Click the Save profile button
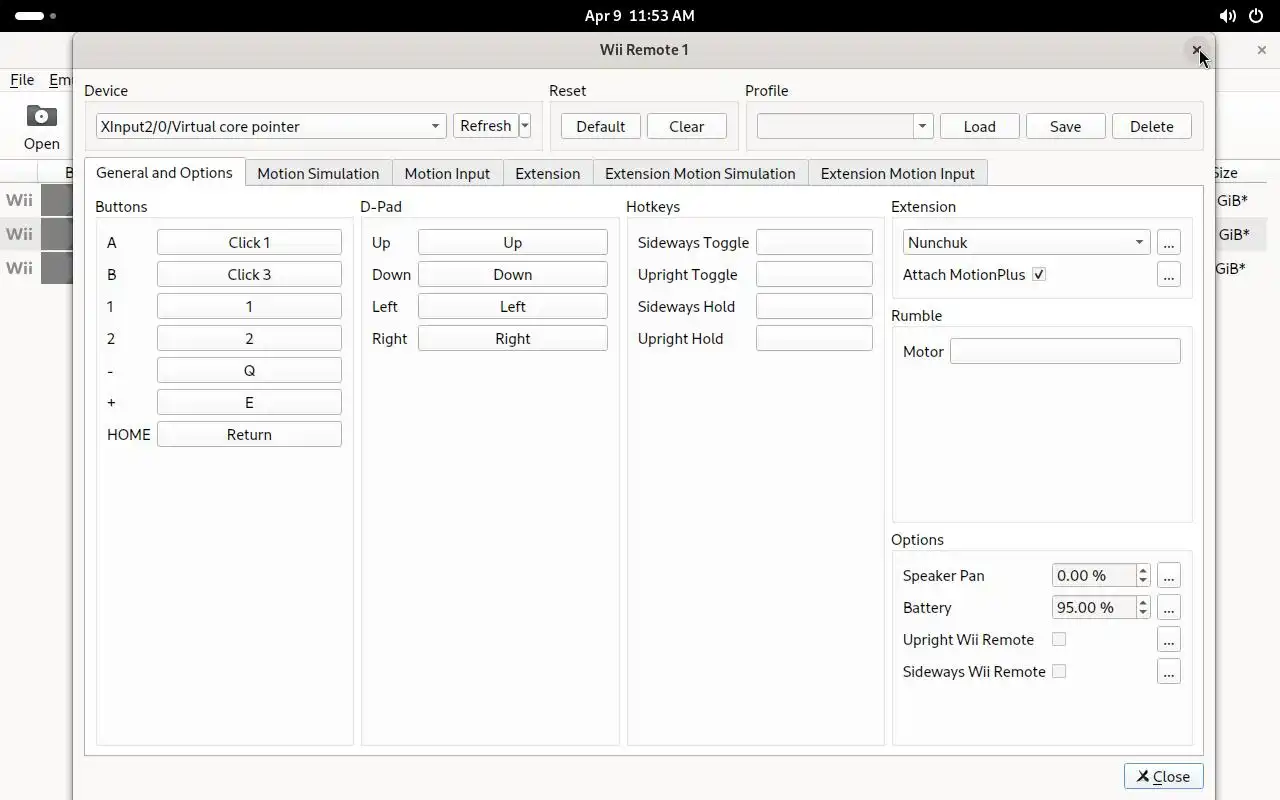This screenshot has height=800, width=1280. click(x=1065, y=126)
